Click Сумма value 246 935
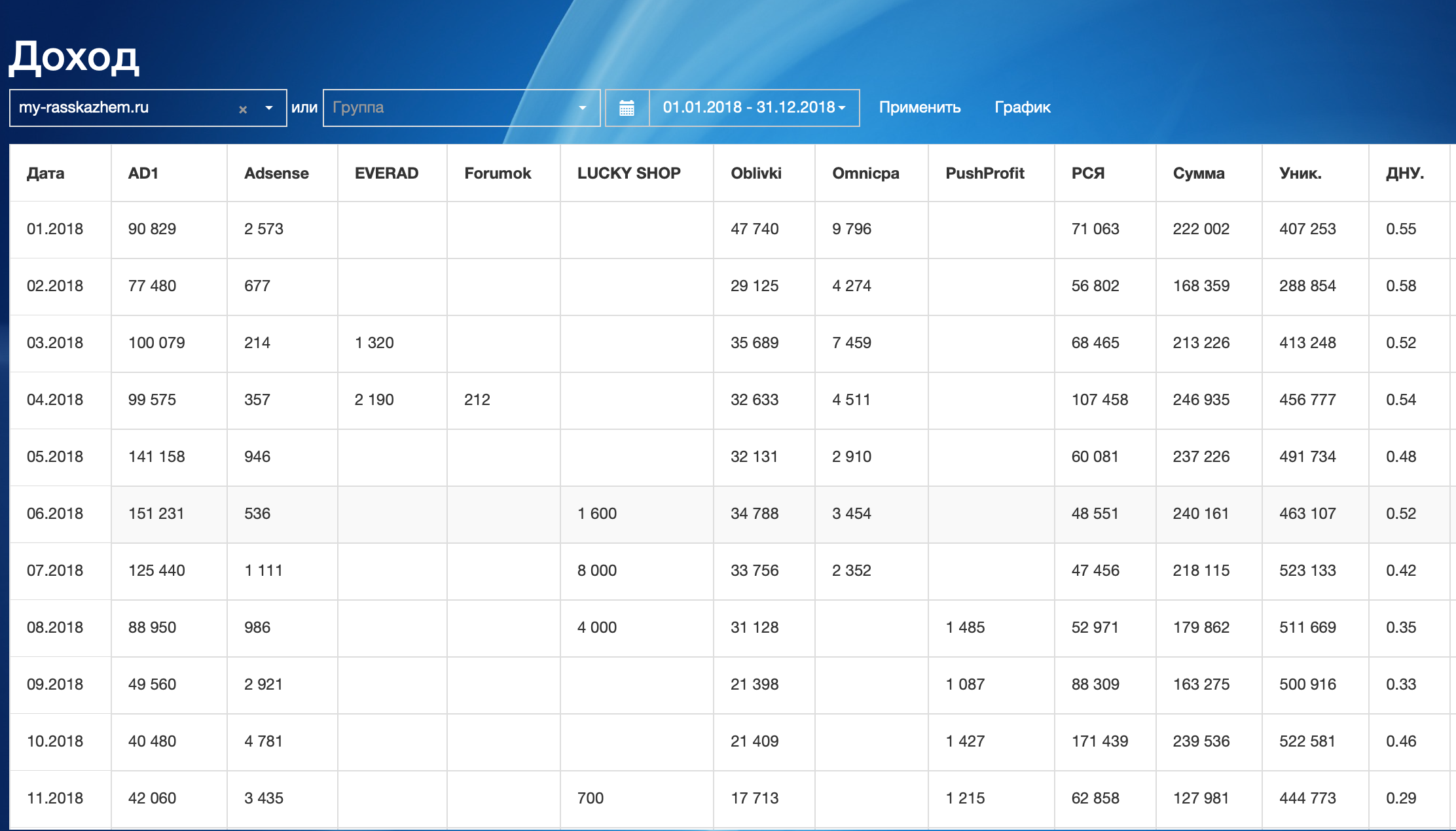The height and width of the screenshot is (831, 1456). tap(1201, 400)
